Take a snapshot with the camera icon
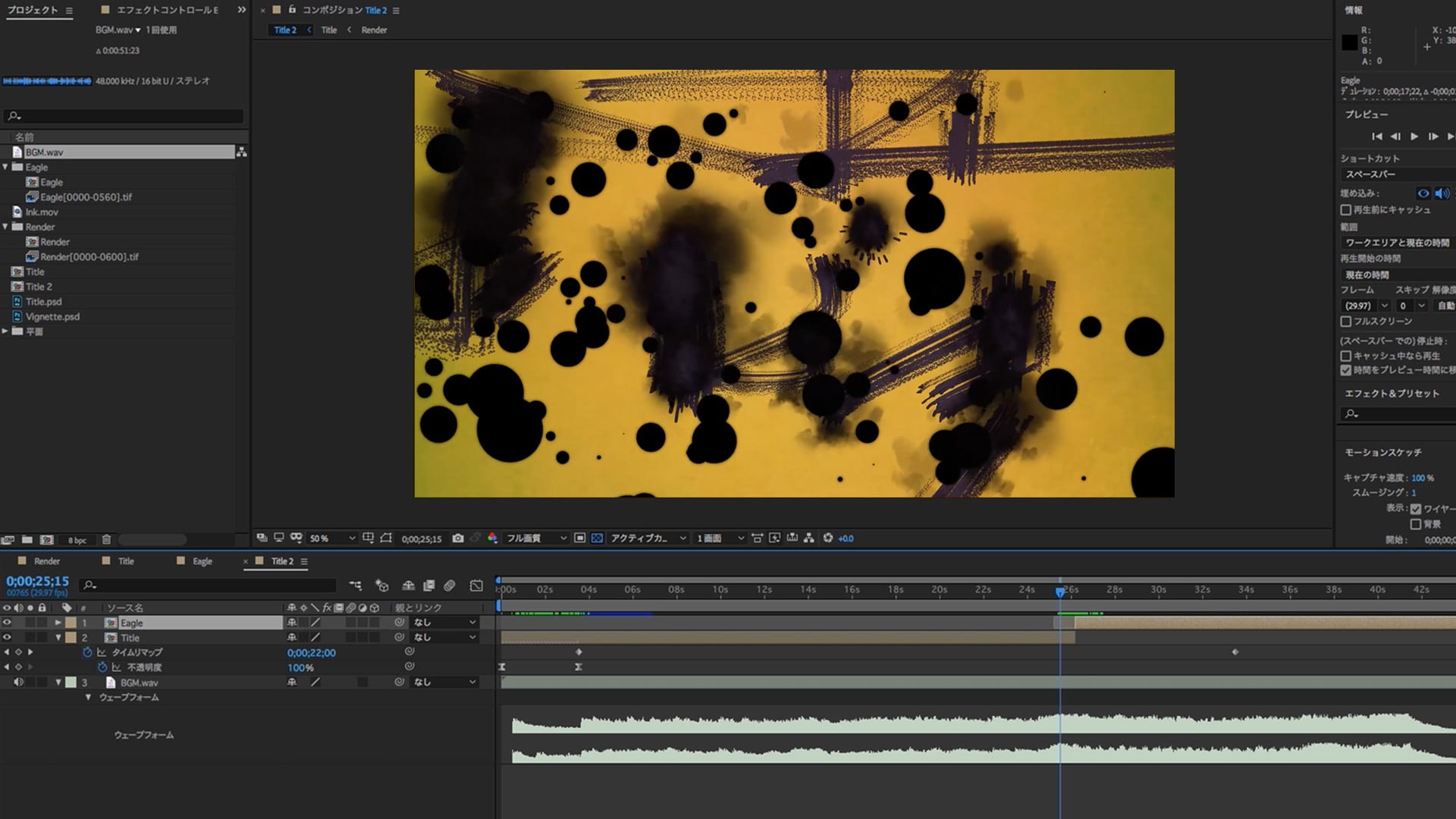1456x819 pixels. coord(457,538)
